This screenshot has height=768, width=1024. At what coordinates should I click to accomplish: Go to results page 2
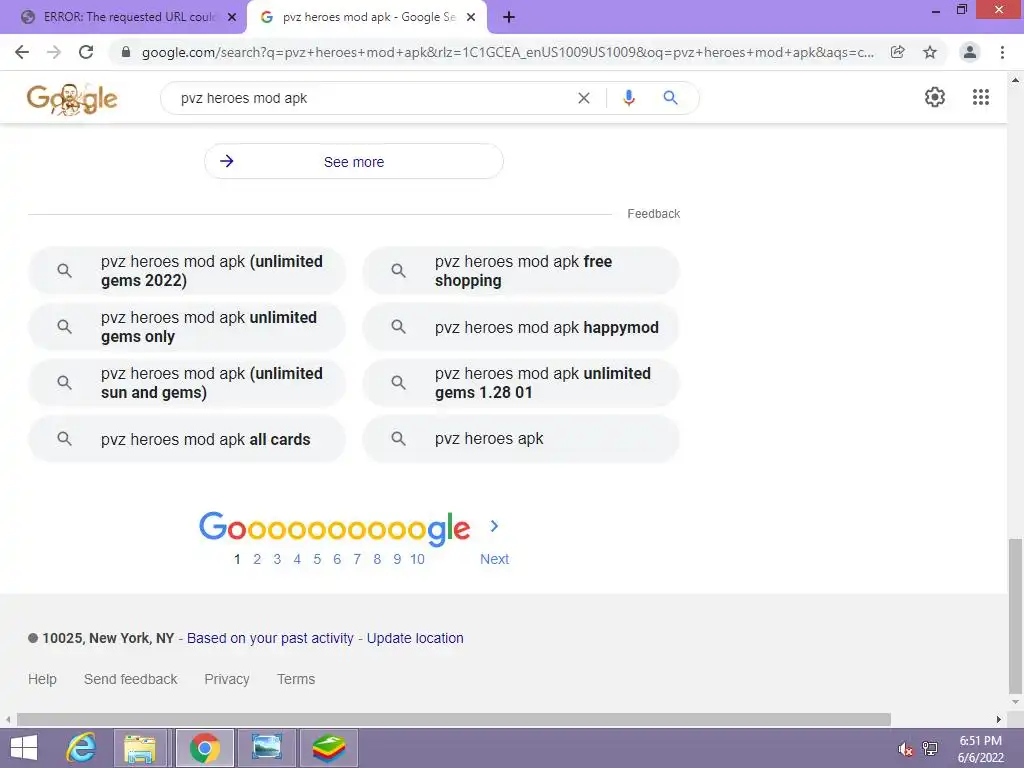(257, 559)
